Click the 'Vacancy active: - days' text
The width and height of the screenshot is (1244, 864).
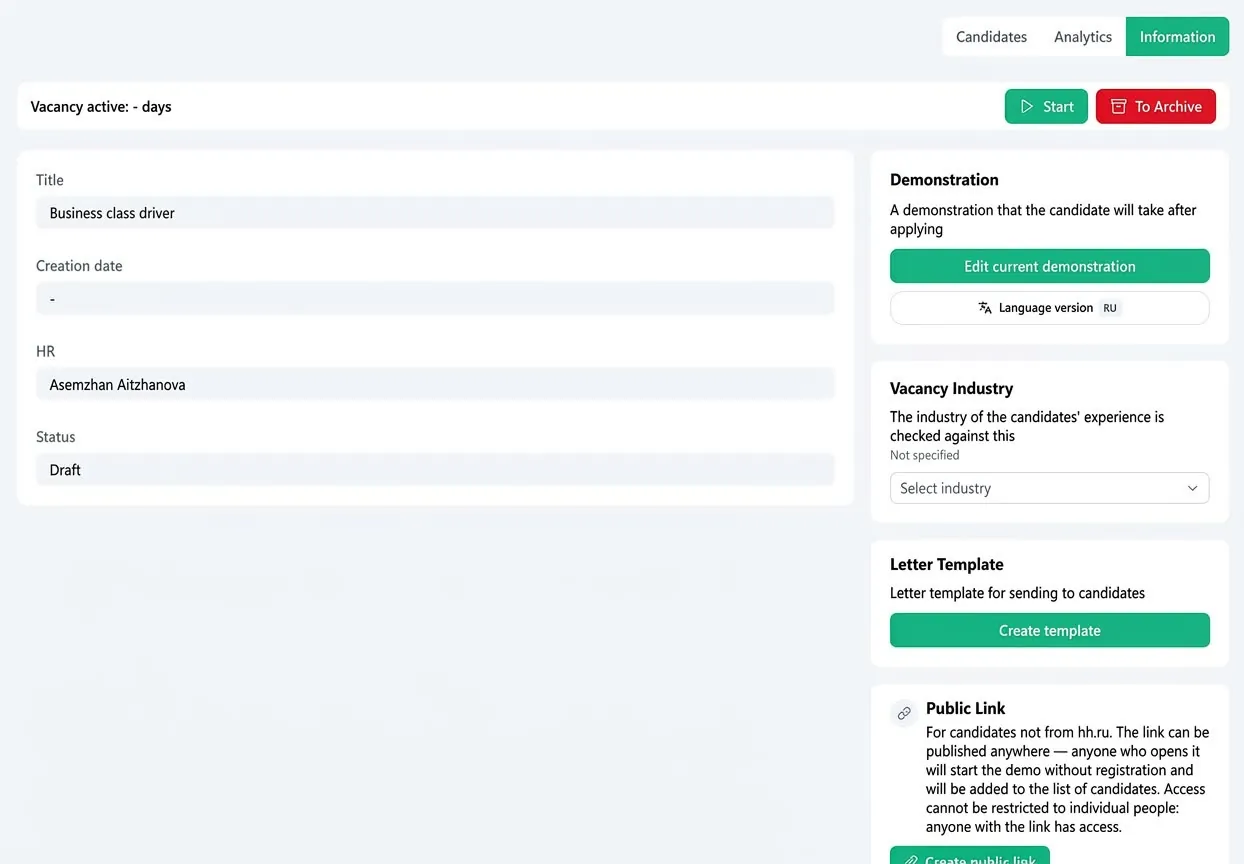(101, 107)
